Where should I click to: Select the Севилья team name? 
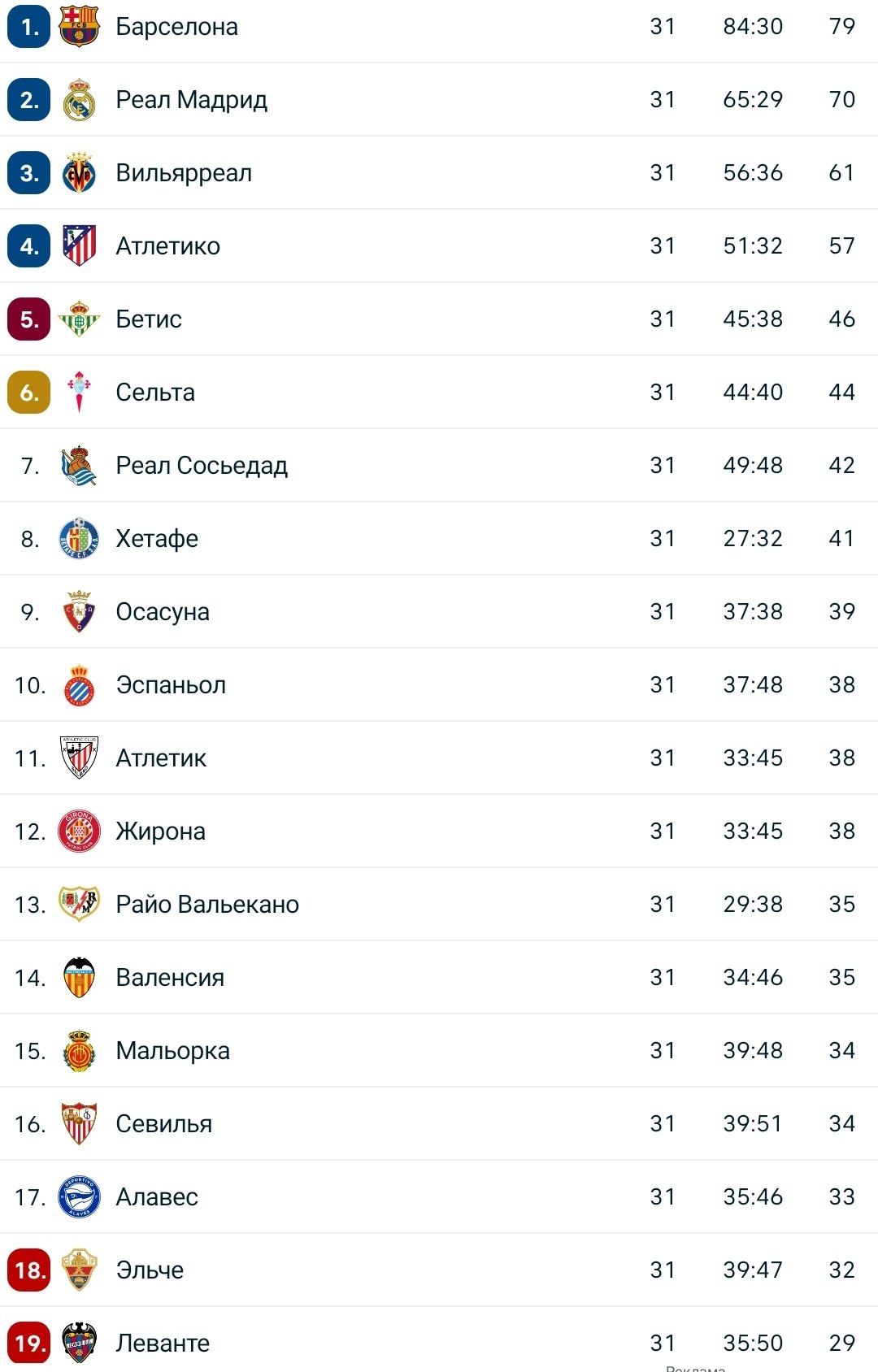click(164, 1123)
